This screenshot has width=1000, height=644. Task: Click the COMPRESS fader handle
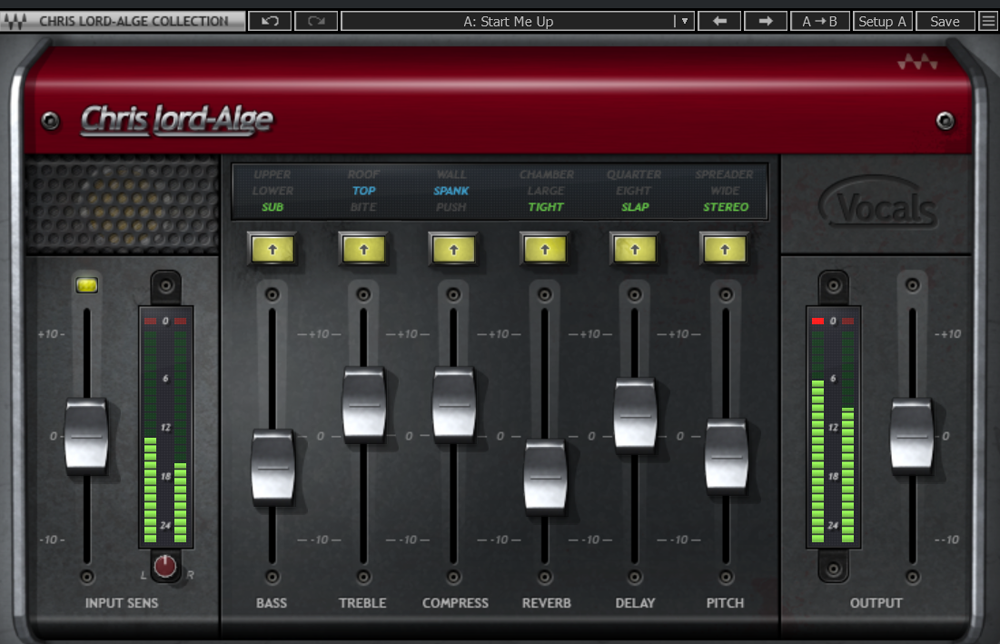coord(453,405)
